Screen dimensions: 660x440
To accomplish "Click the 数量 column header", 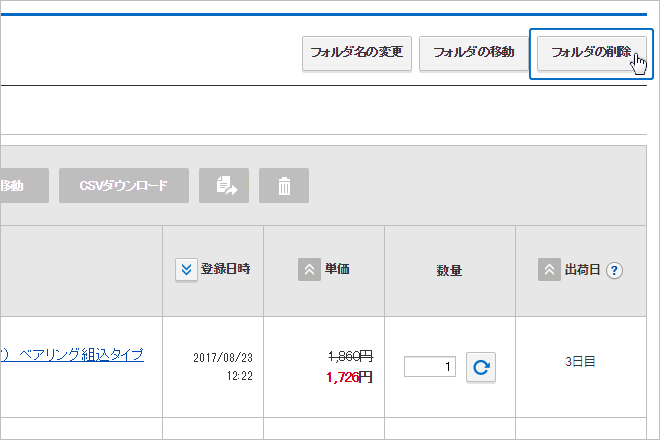I will click(449, 270).
